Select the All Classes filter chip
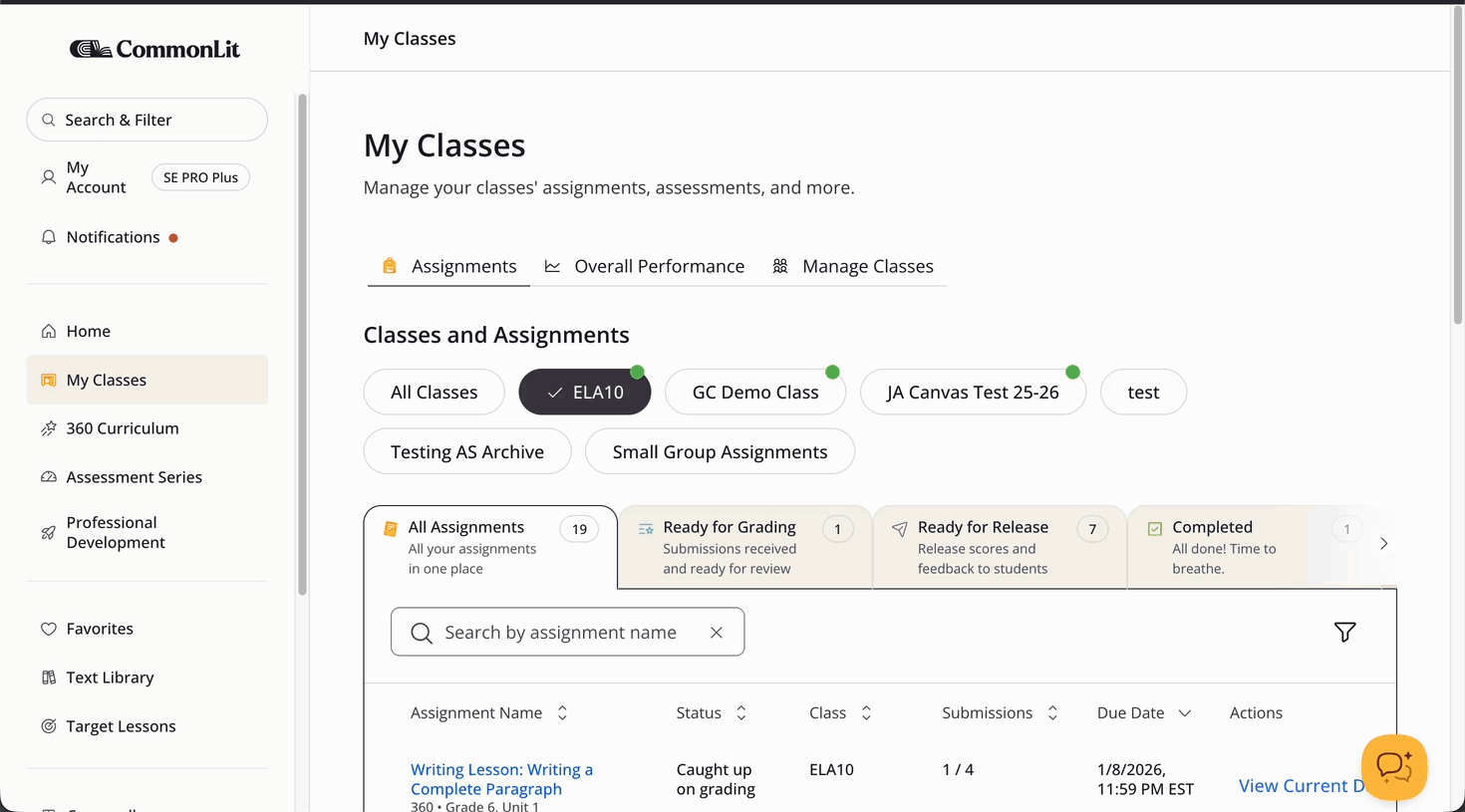Viewport: 1465px width, 812px height. 434,393
